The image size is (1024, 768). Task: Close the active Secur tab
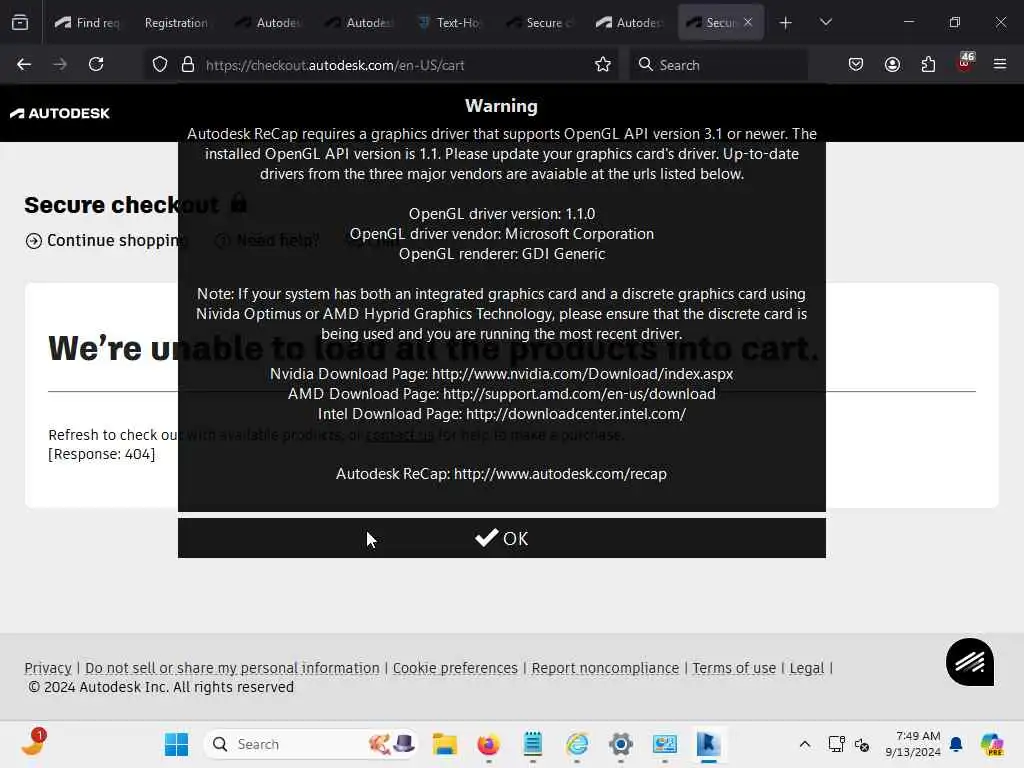click(x=748, y=22)
